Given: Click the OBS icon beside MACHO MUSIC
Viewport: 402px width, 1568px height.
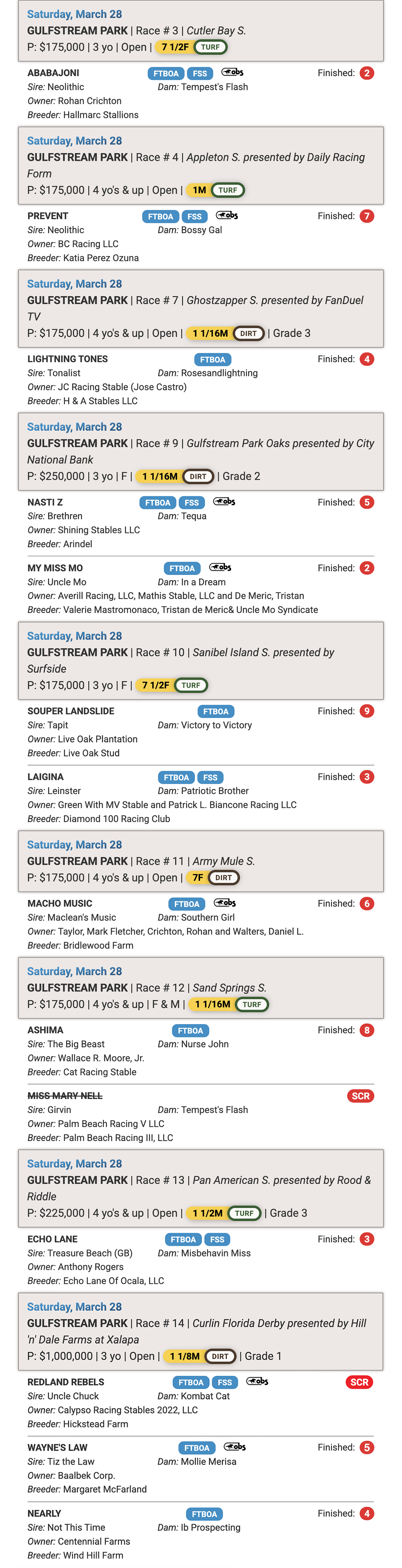Looking at the screenshot, I should point(225,903).
